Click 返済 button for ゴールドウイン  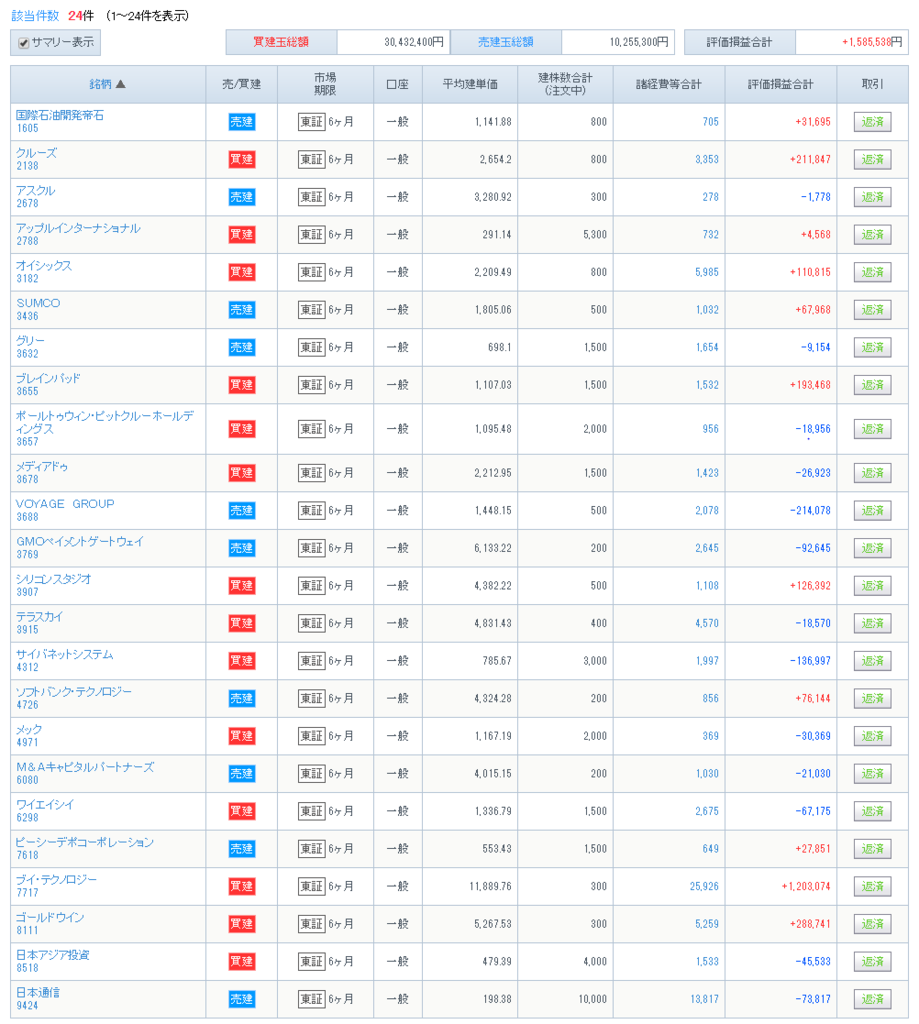pos(872,924)
